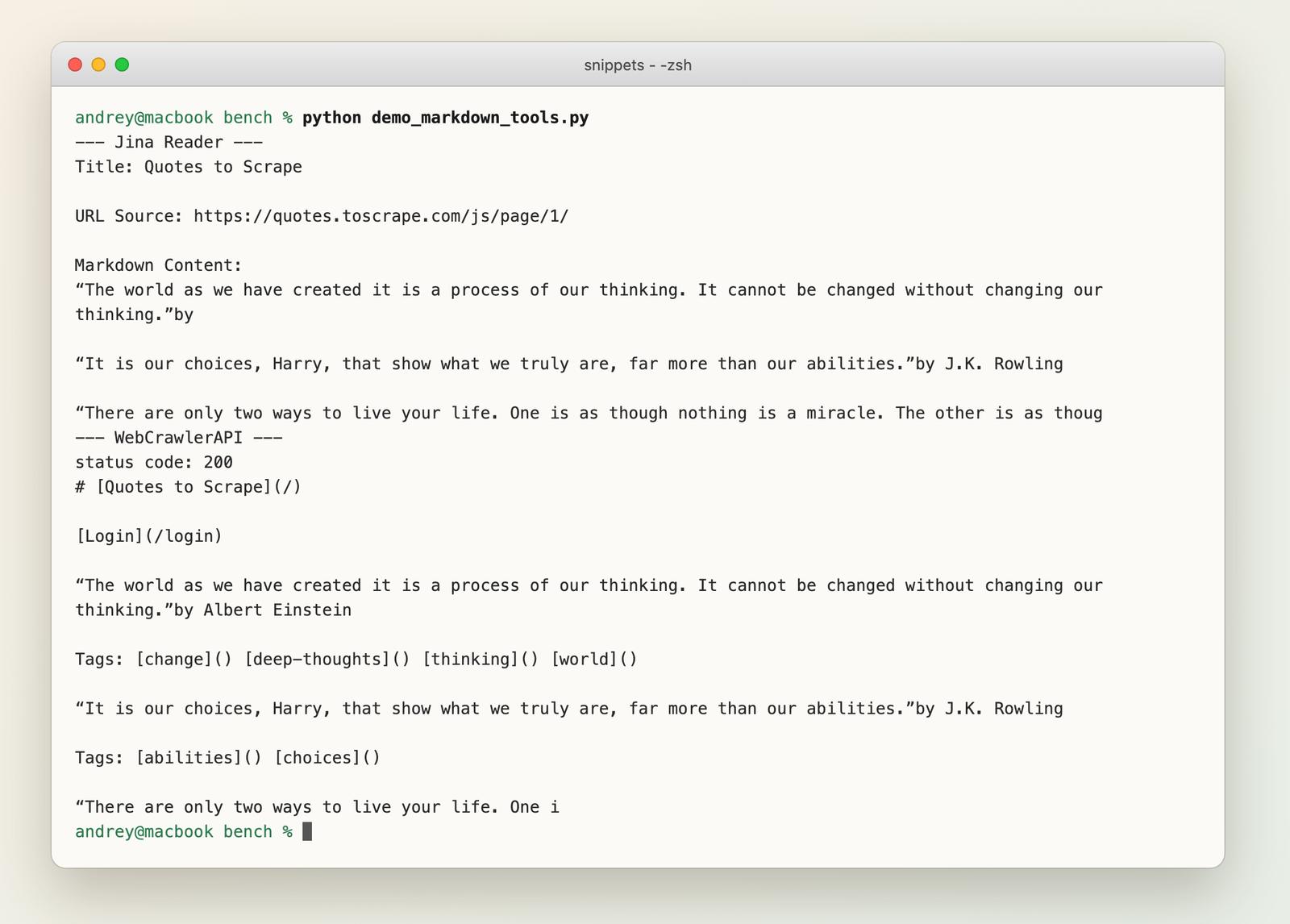Close the terminal window with red button
Viewport: 1290px width, 924px height.
tap(75, 65)
